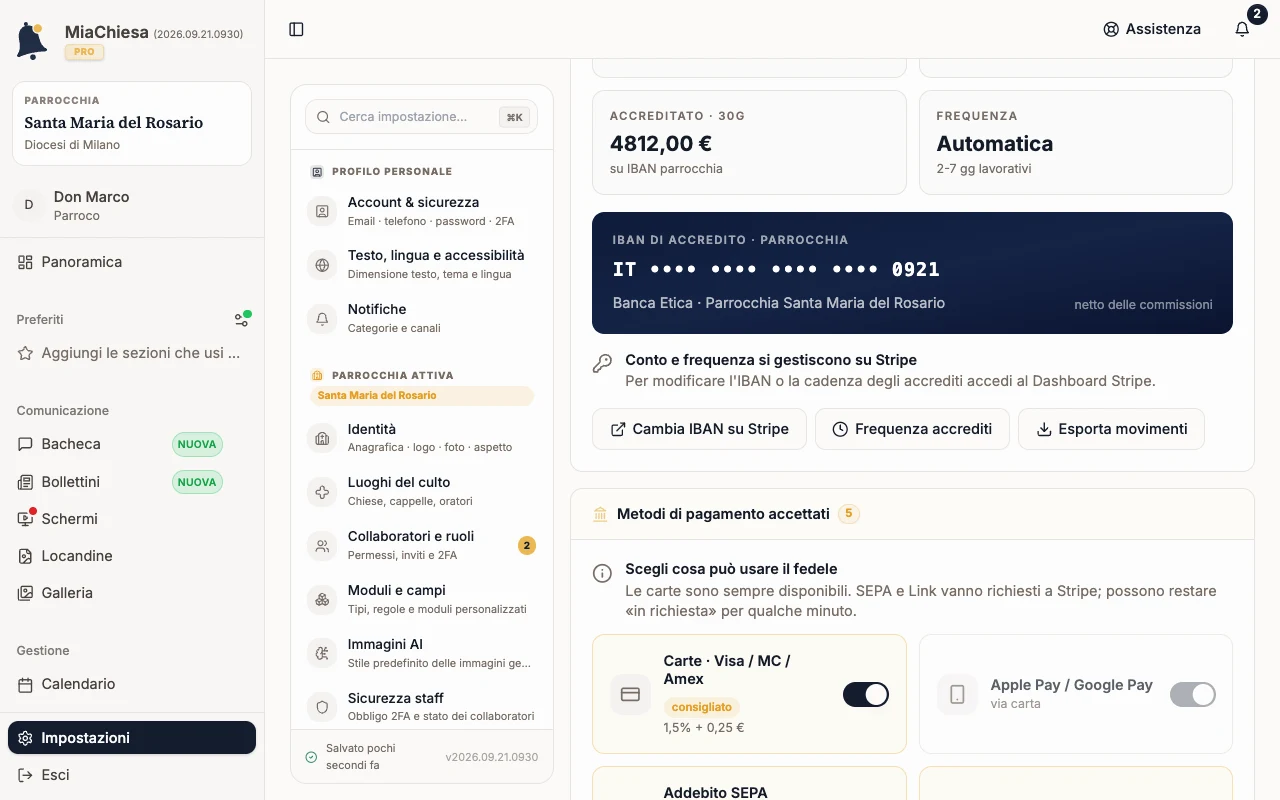Click the credit card icon in Carte card
Viewport: 1280px width, 800px height.
click(x=630, y=694)
